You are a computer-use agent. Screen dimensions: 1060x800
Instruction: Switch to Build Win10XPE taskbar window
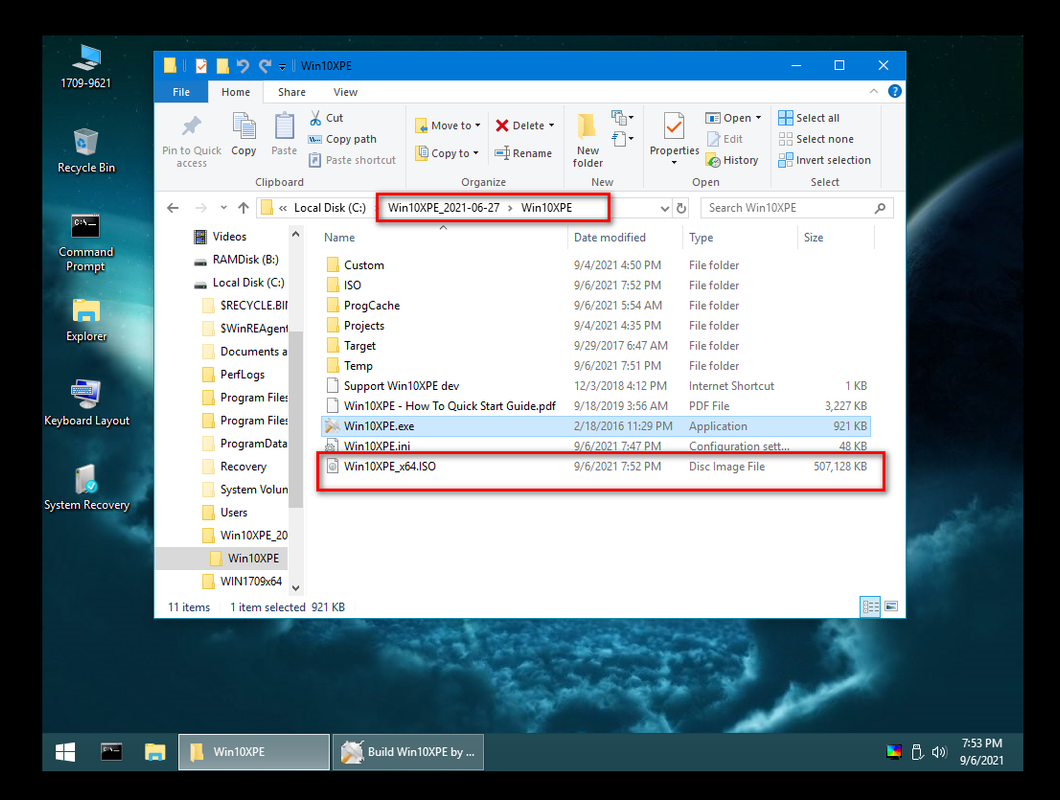(408, 752)
